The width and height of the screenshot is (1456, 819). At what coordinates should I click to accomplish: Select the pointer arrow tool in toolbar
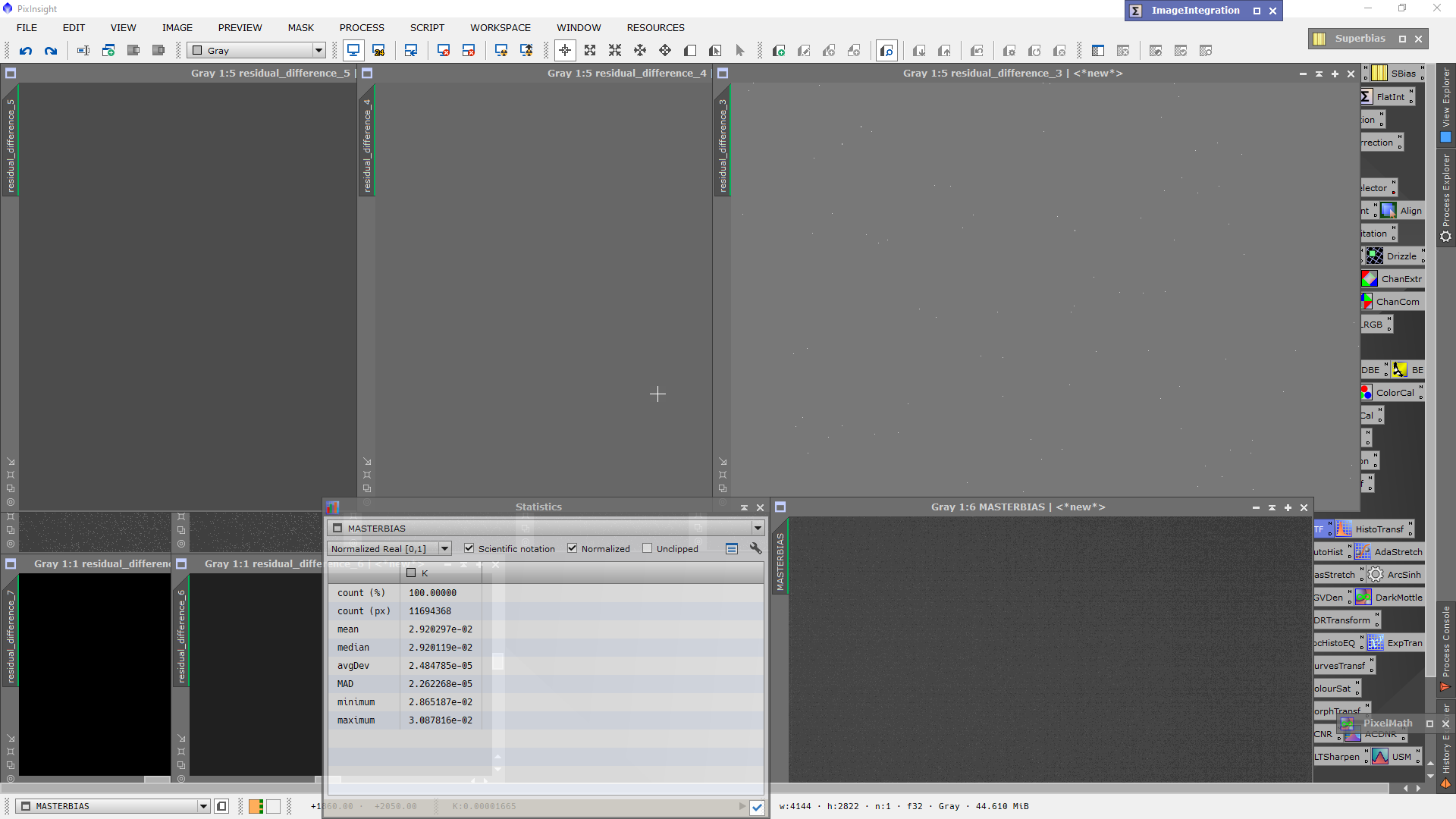coord(740,51)
